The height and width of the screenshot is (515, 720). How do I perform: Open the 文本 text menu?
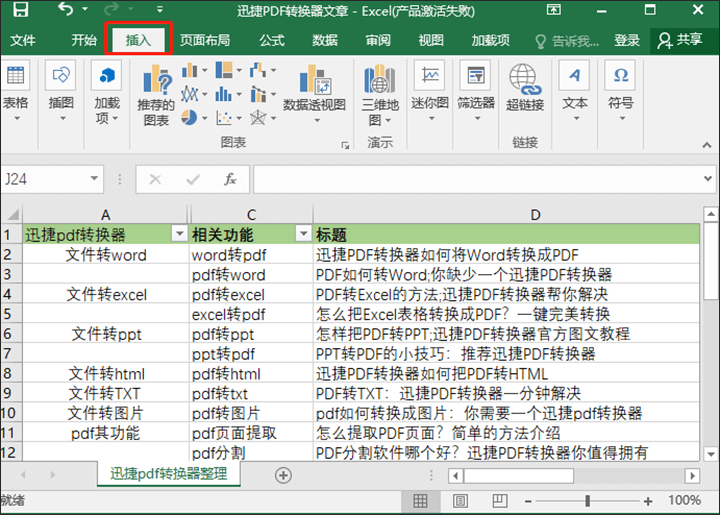click(x=574, y=92)
